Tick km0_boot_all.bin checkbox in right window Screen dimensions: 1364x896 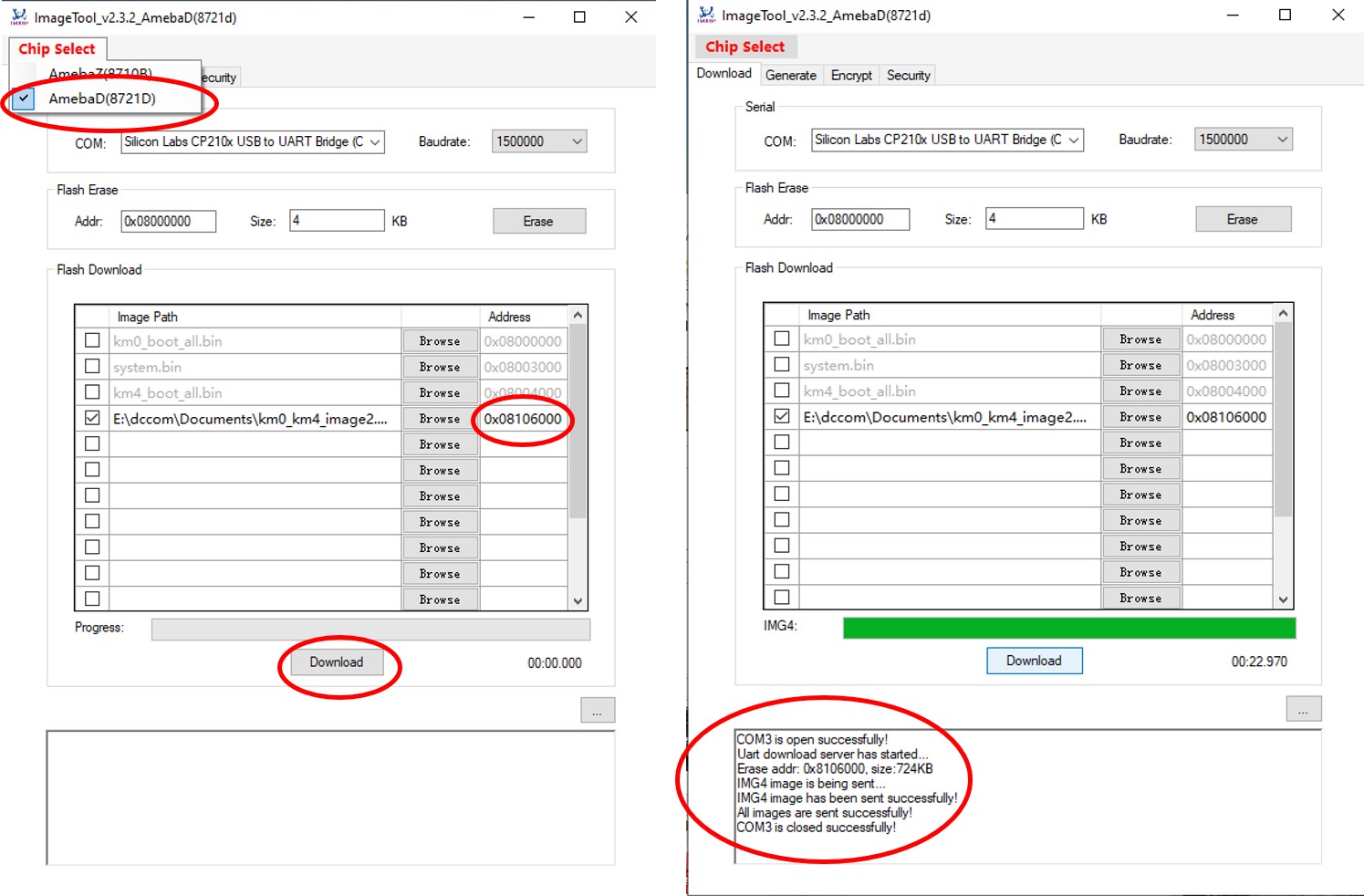(782, 339)
